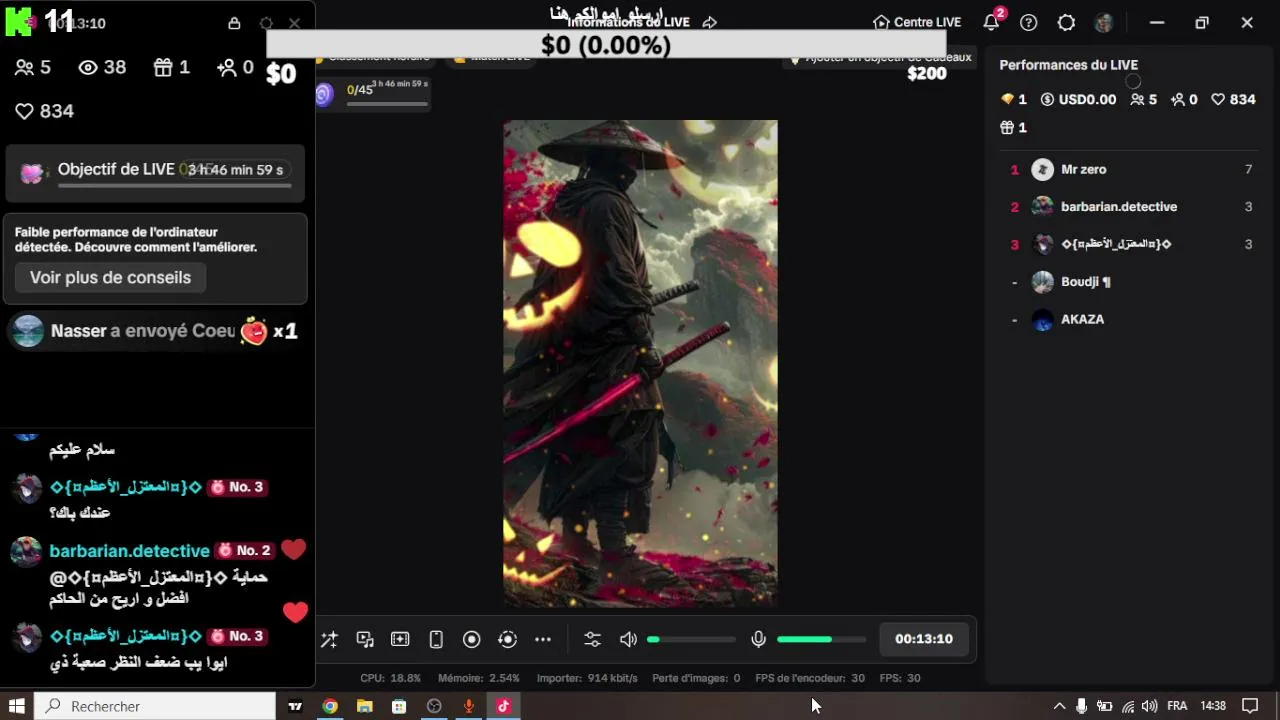The width and height of the screenshot is (1280, 720).
Task: Click the samurai stream preview image
Action: [640, 363]
